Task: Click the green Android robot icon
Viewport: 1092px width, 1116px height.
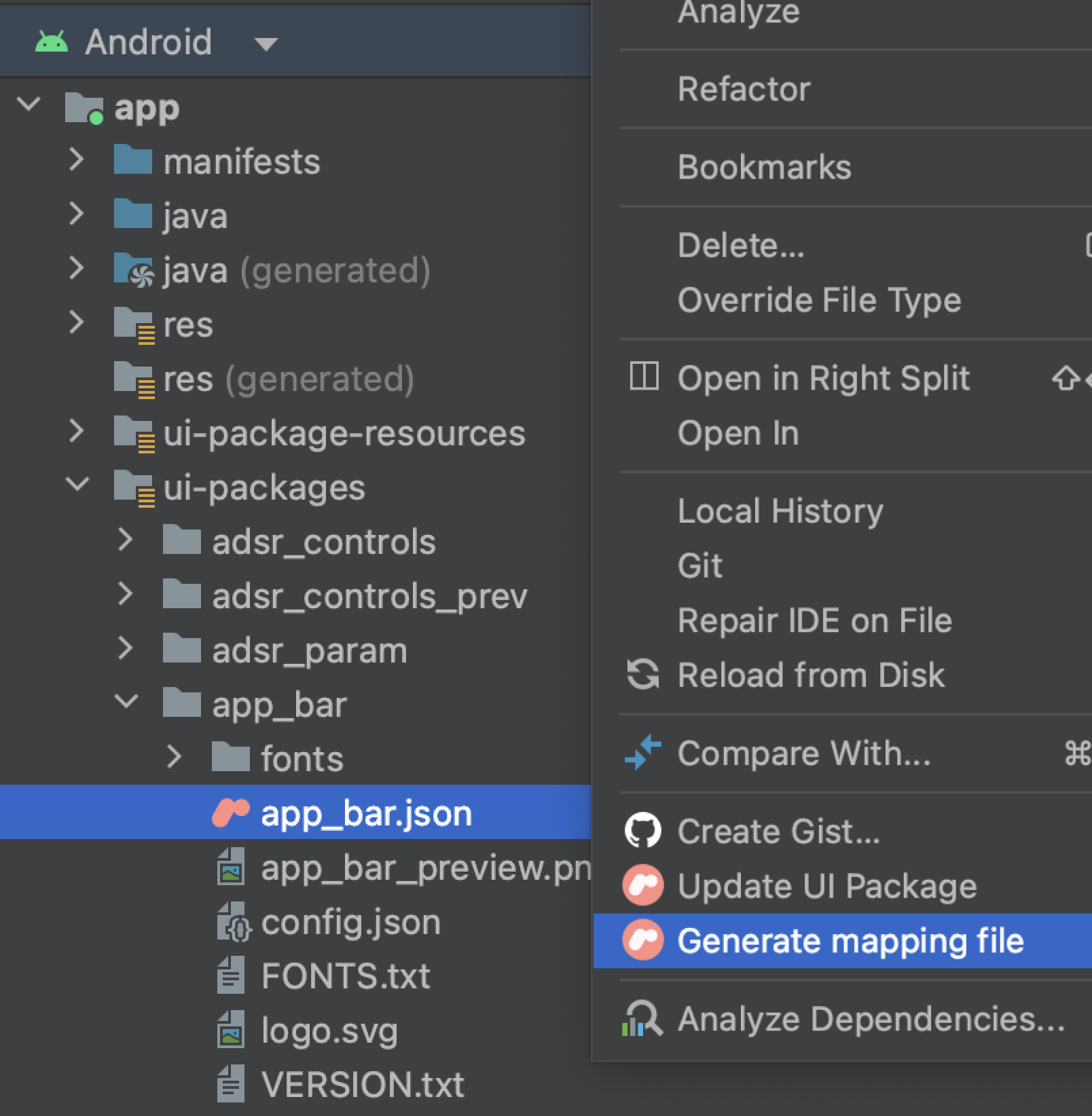Action: click(52, 42)
